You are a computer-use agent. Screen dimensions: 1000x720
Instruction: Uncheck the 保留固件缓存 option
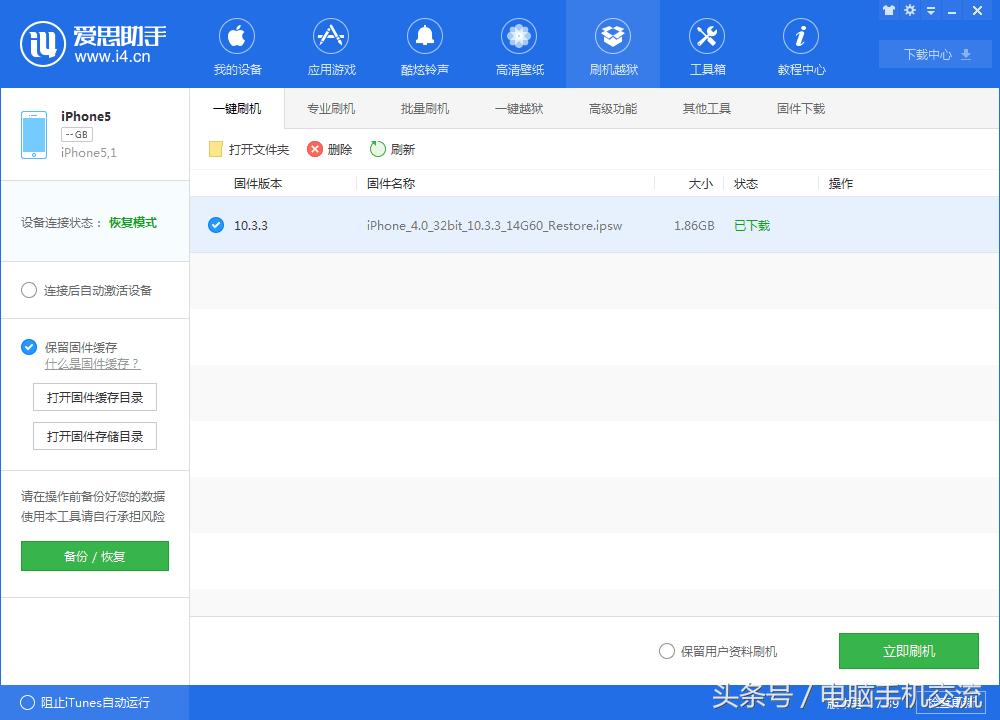(x=29, y=347)
